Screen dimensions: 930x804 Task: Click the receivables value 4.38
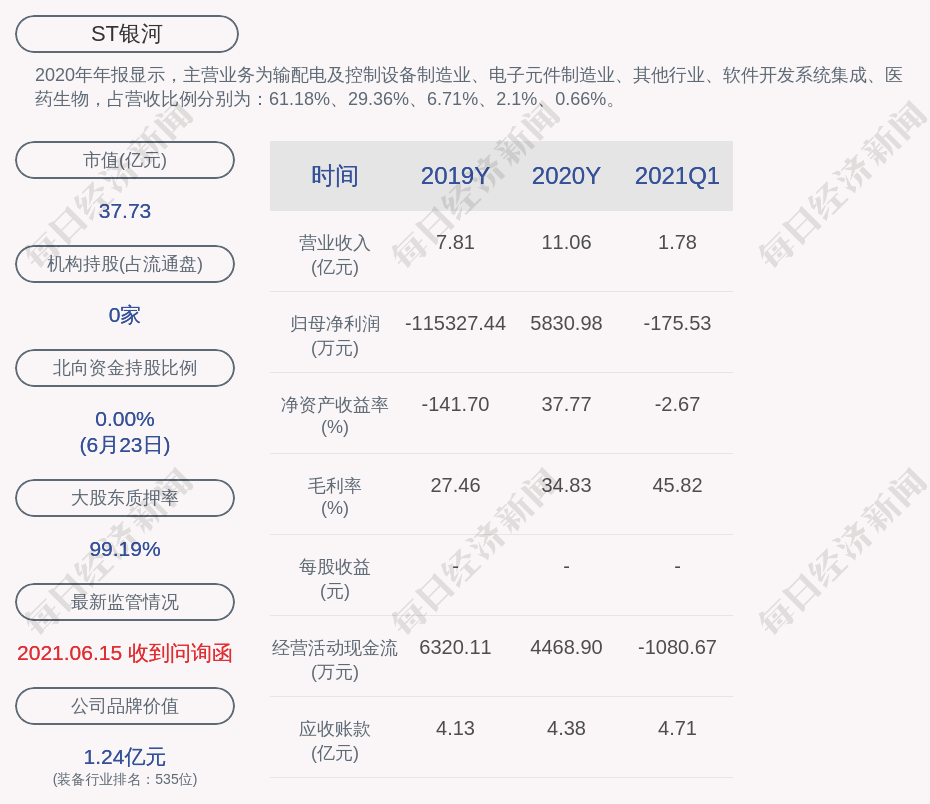566,729
